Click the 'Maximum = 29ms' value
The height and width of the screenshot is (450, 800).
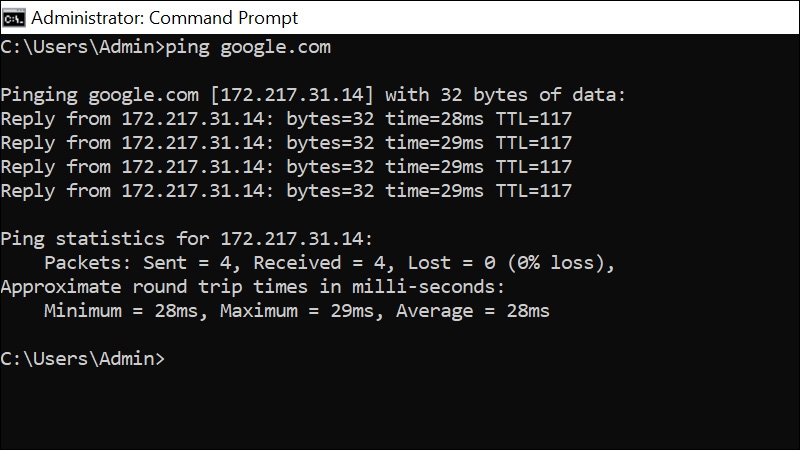click(300, 311)
